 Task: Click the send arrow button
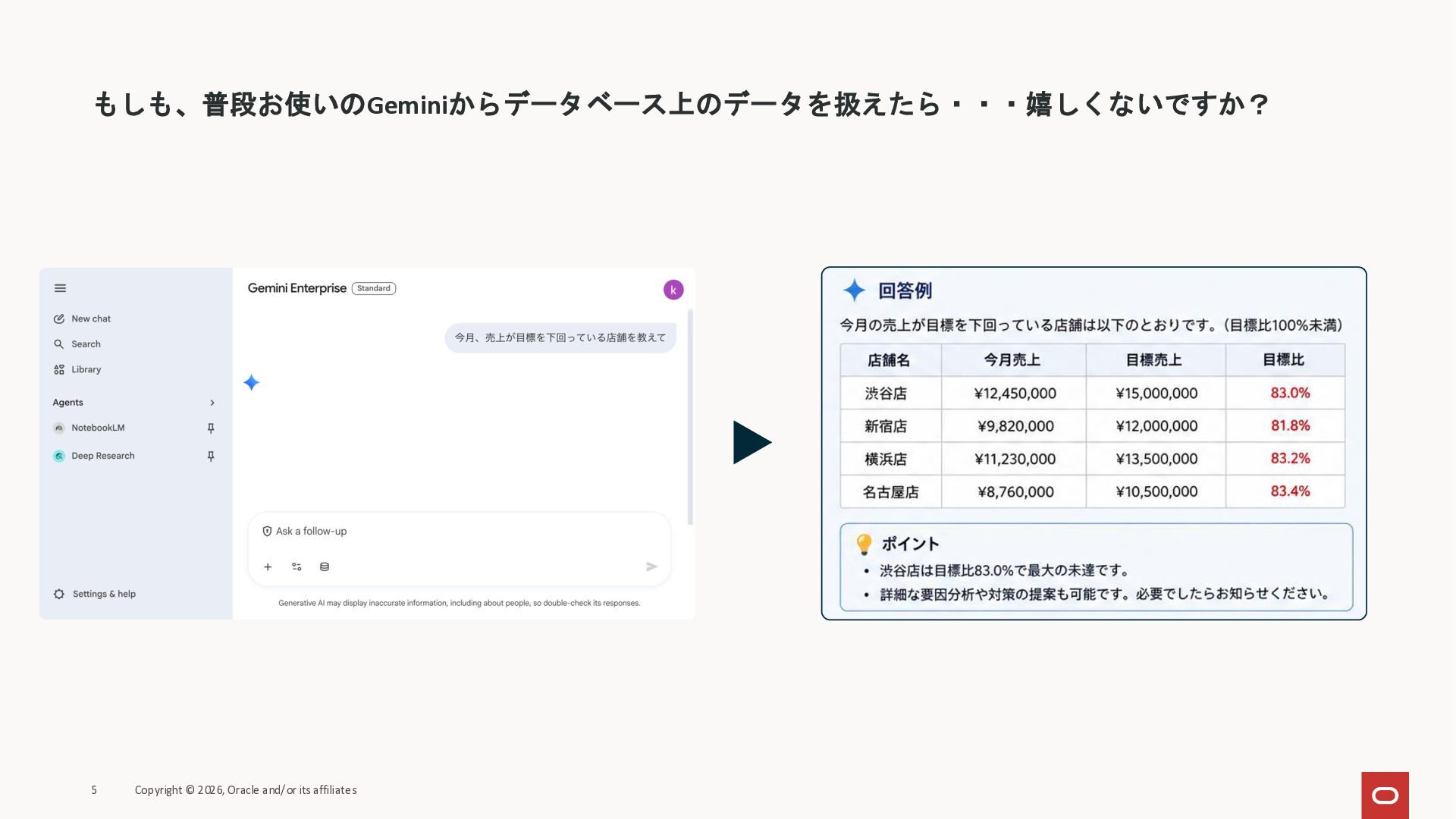pyautogui.click(x=651, y=567)
